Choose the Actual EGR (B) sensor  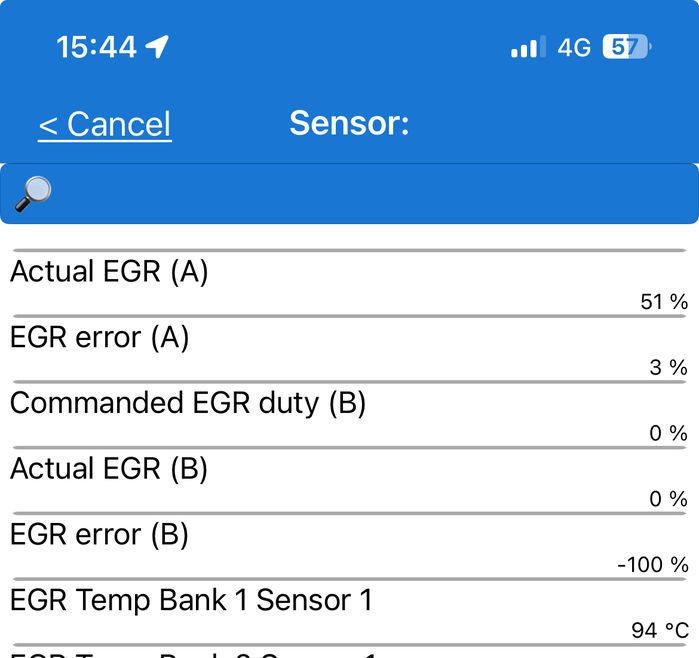click(x=350, y=481)
